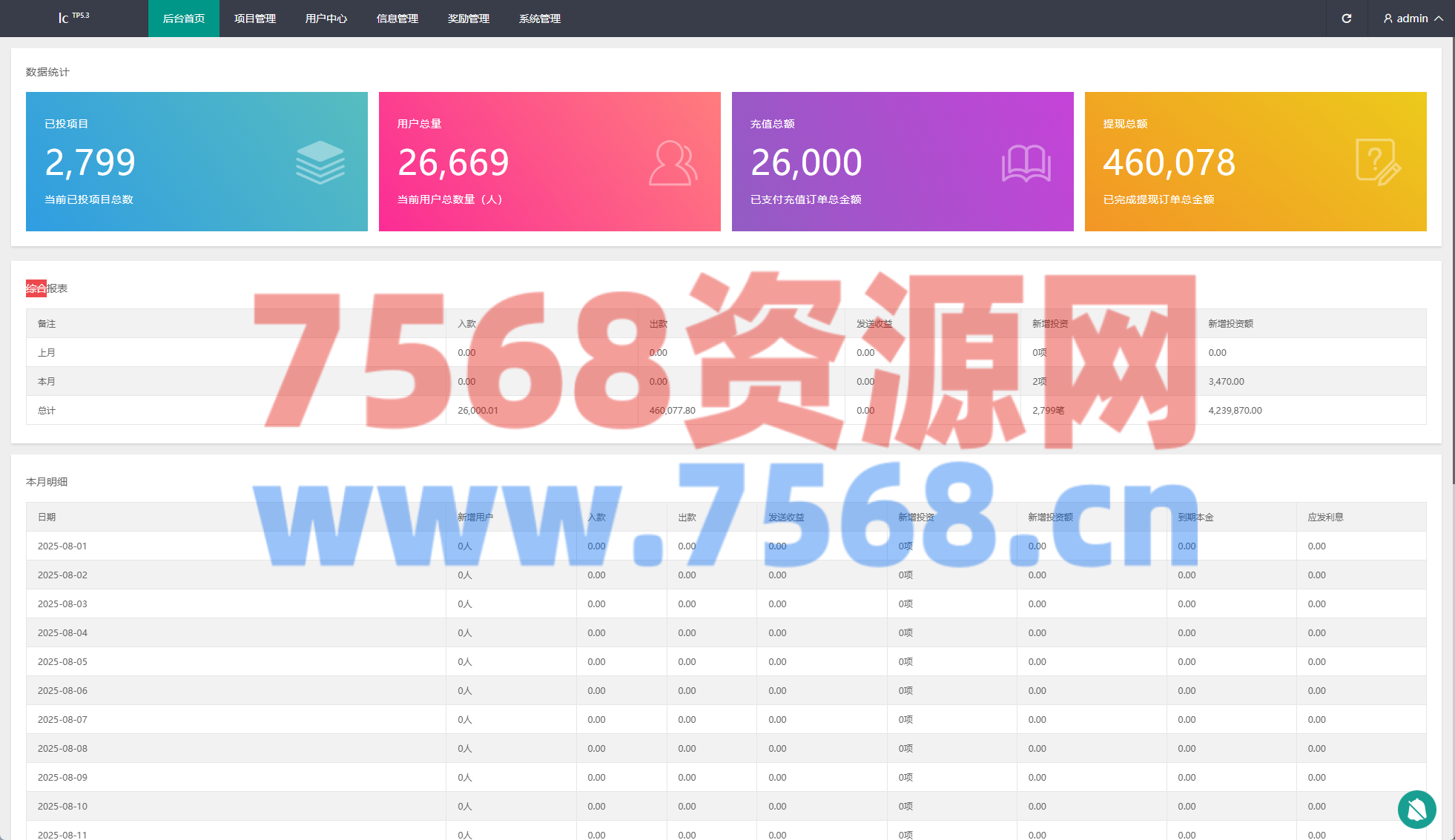Click the users icon on pink card
The image size is (1455, 840).
tap(673, 163)
